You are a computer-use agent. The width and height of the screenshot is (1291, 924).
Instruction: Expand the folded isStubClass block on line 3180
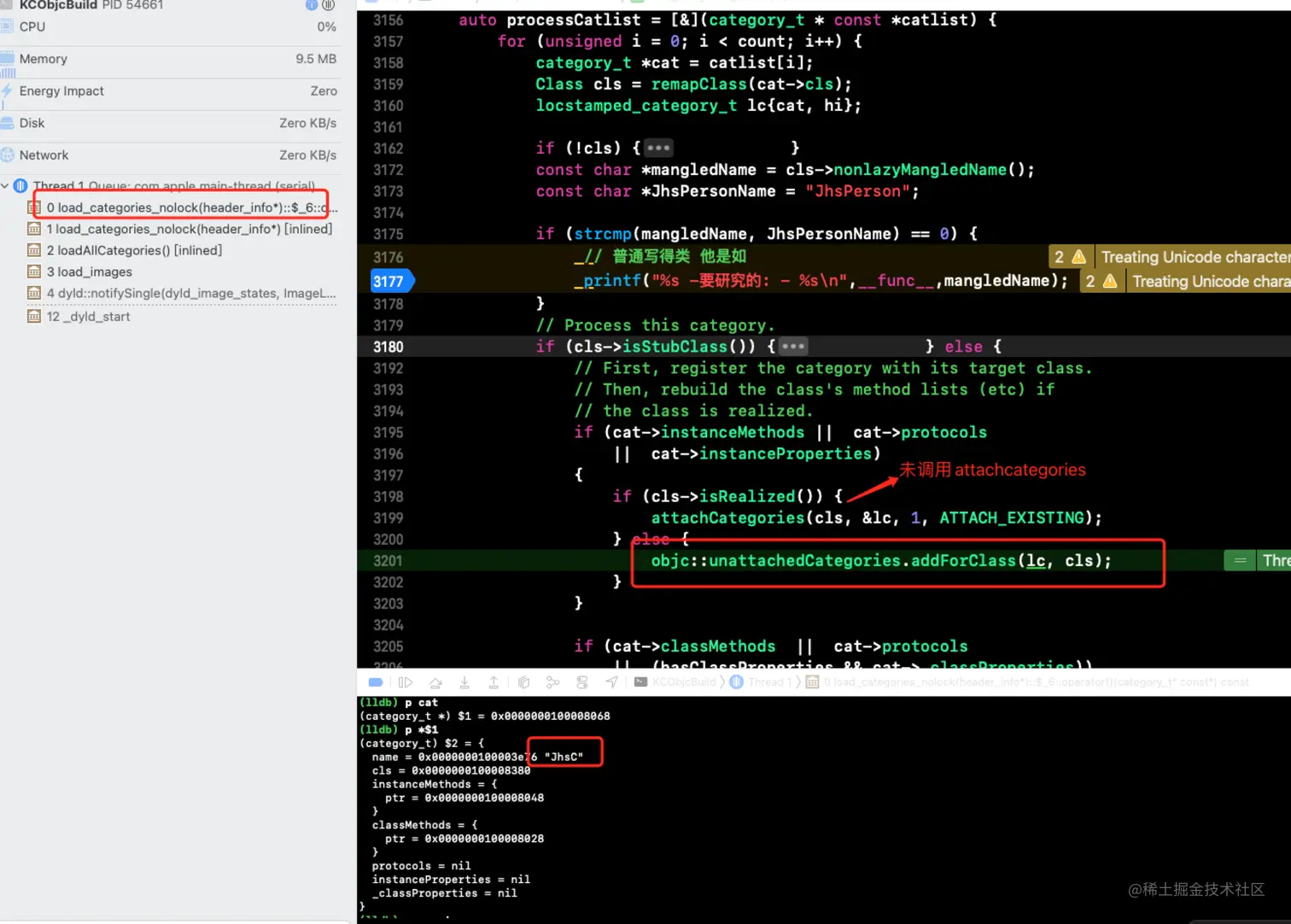[x=793, y=346]
